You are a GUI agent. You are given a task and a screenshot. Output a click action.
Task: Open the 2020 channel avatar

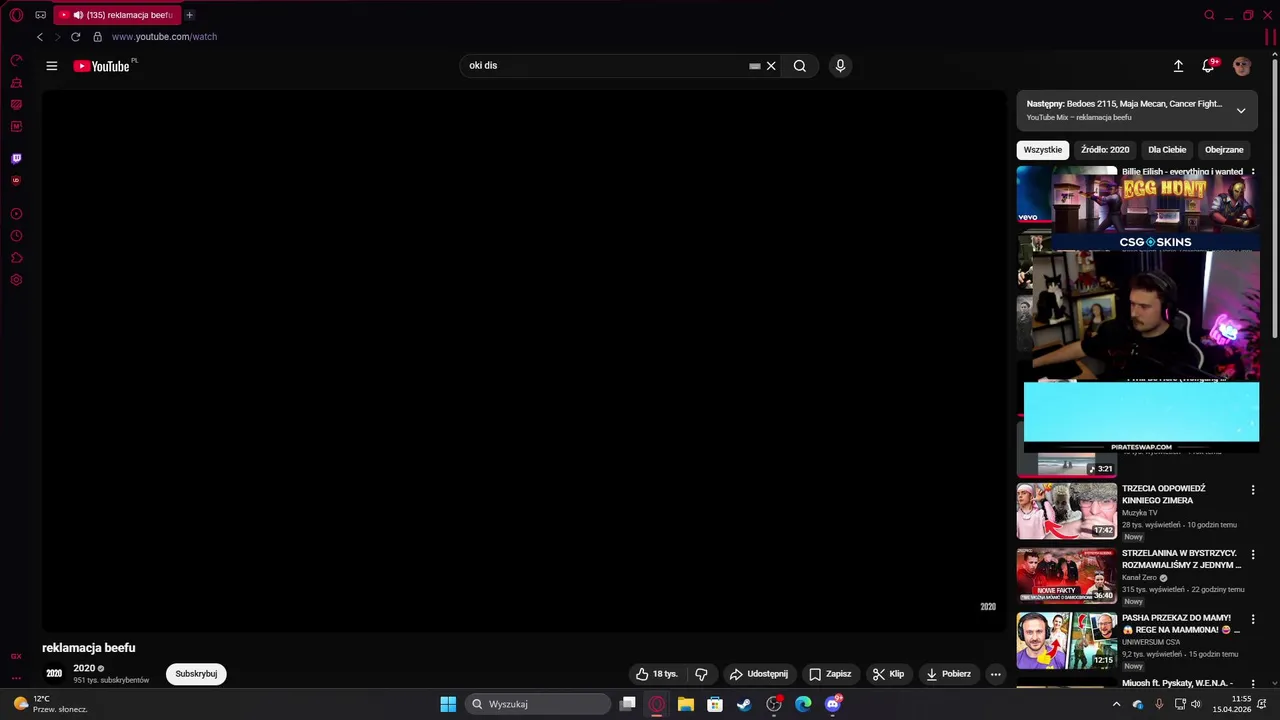pyautogui.click(x=54, y=674)
